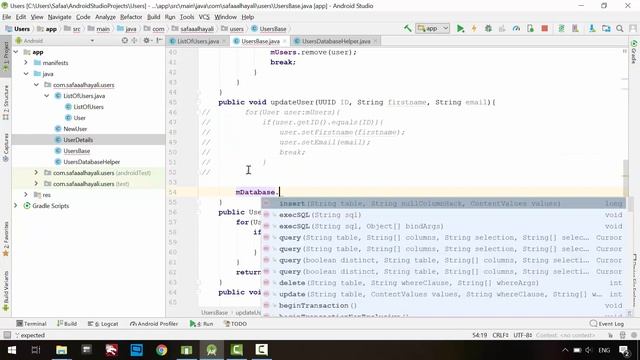
Task: Open the Project tool window sidebar
Action: coord(6,56)
